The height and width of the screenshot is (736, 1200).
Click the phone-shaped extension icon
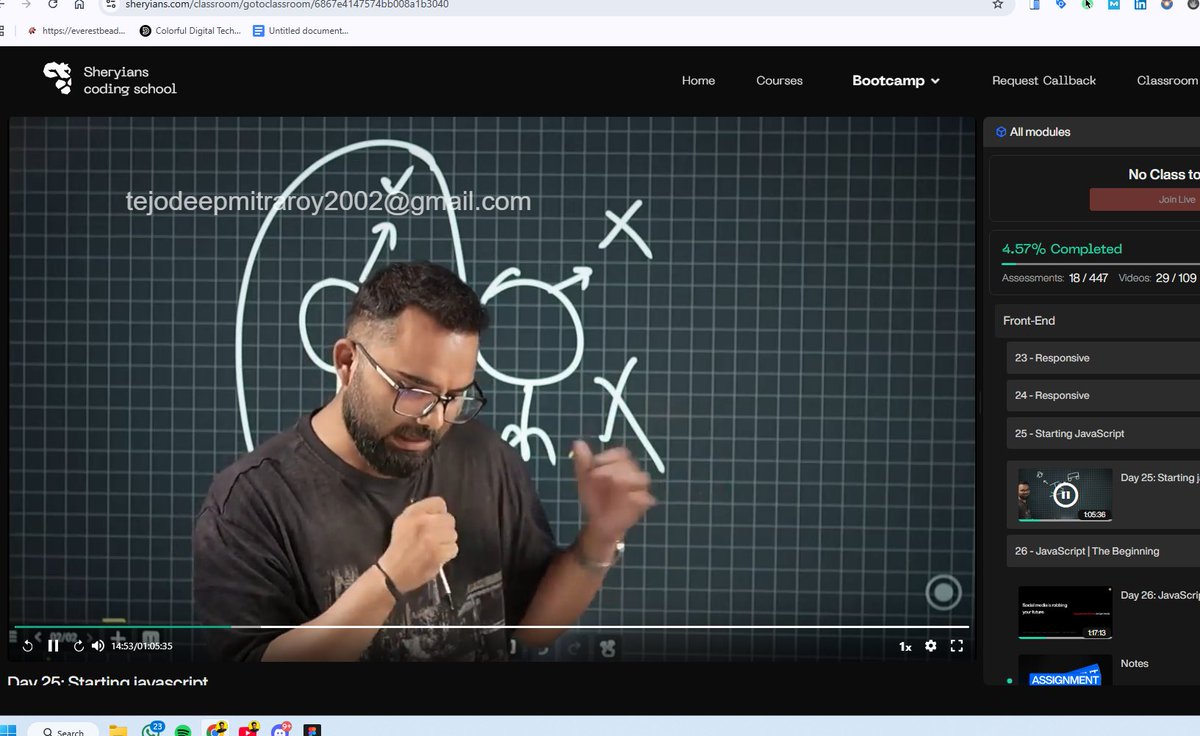[1035, 5]
